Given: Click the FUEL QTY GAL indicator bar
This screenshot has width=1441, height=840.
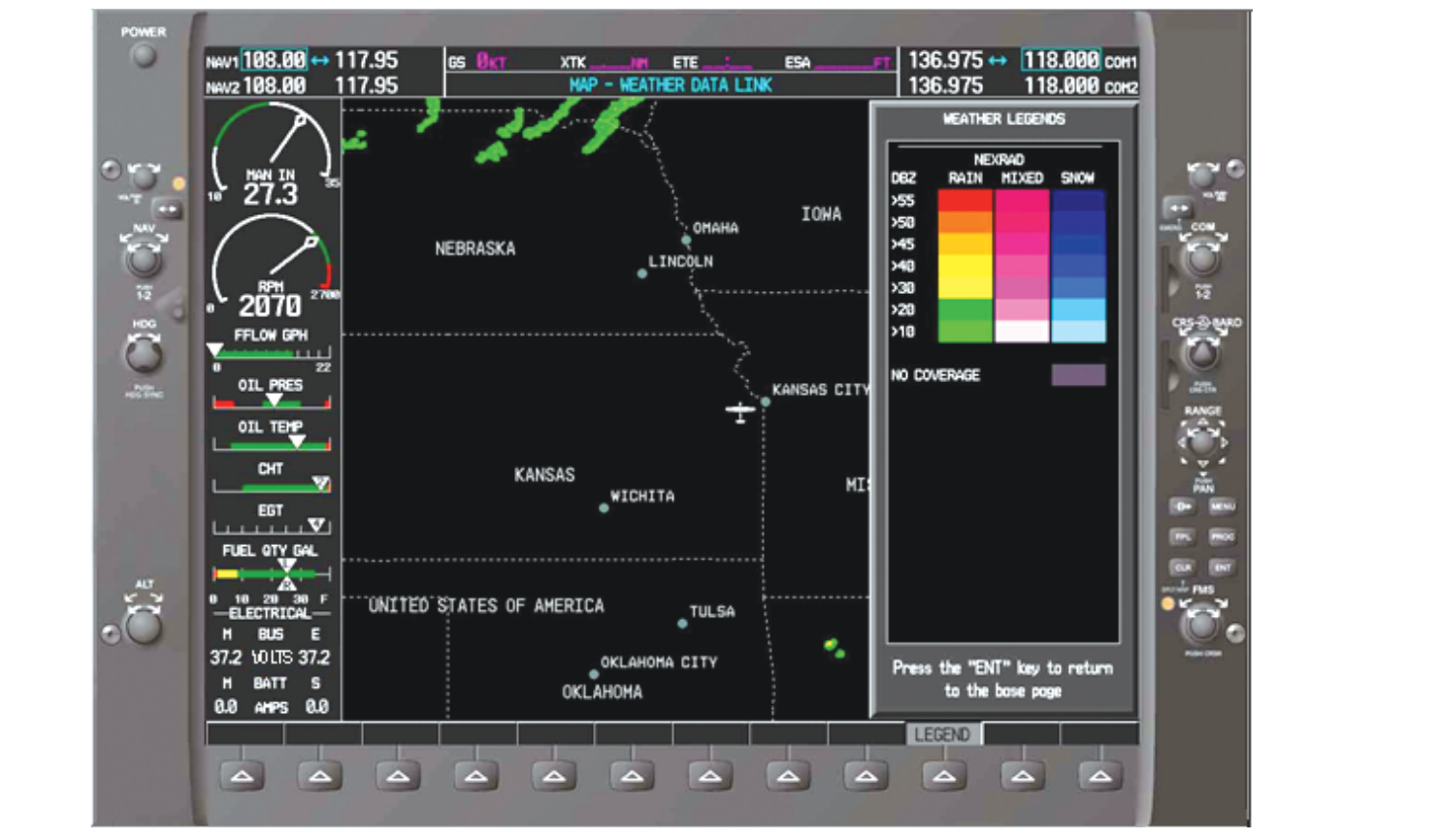Looking at the screenshot, I should (272, 574).
